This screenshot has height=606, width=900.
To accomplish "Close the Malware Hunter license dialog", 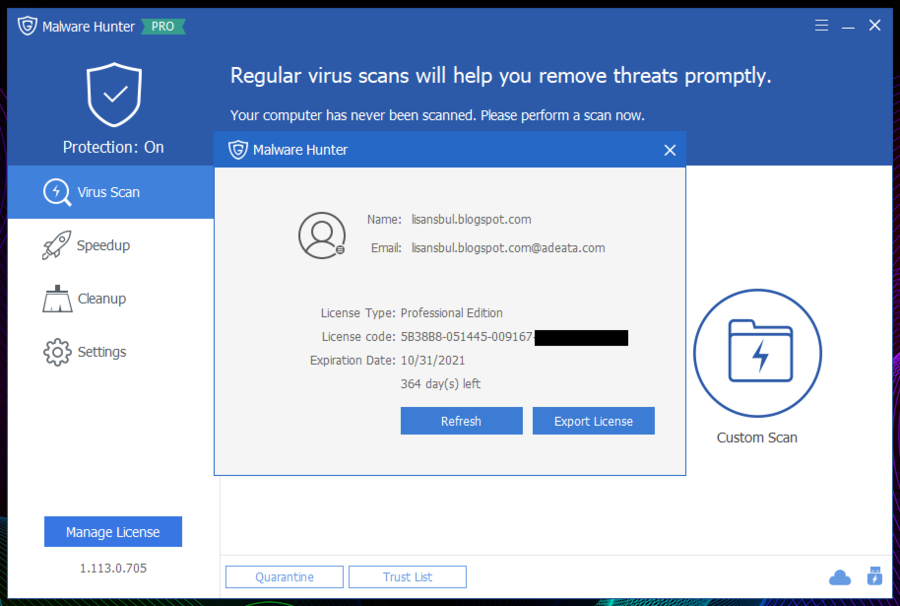I will click(670, 150).
